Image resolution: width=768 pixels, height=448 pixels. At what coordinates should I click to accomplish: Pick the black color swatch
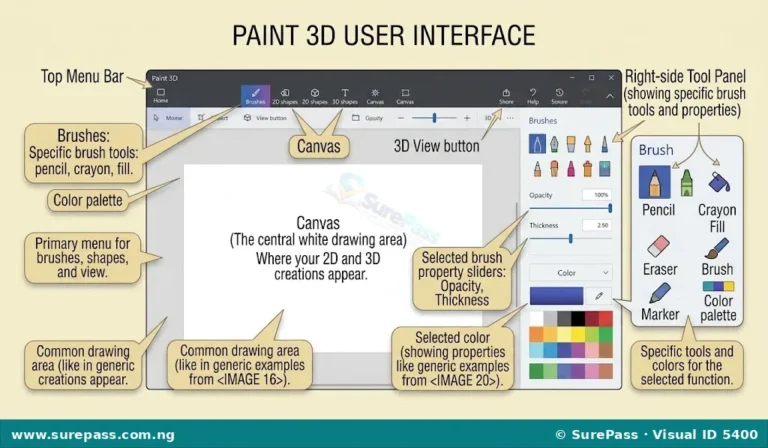[x=578, y=318]
